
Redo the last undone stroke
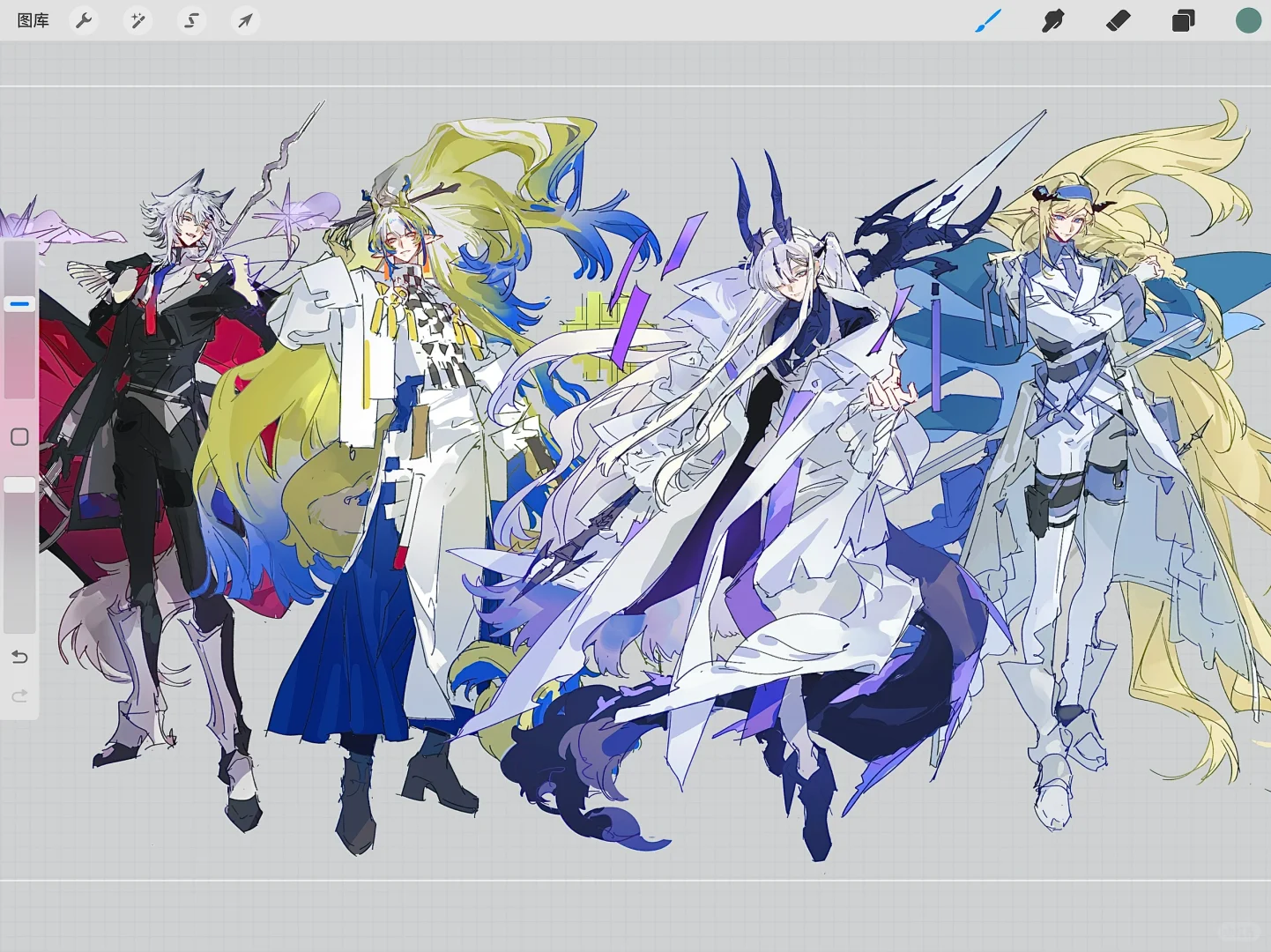(19, 696)
